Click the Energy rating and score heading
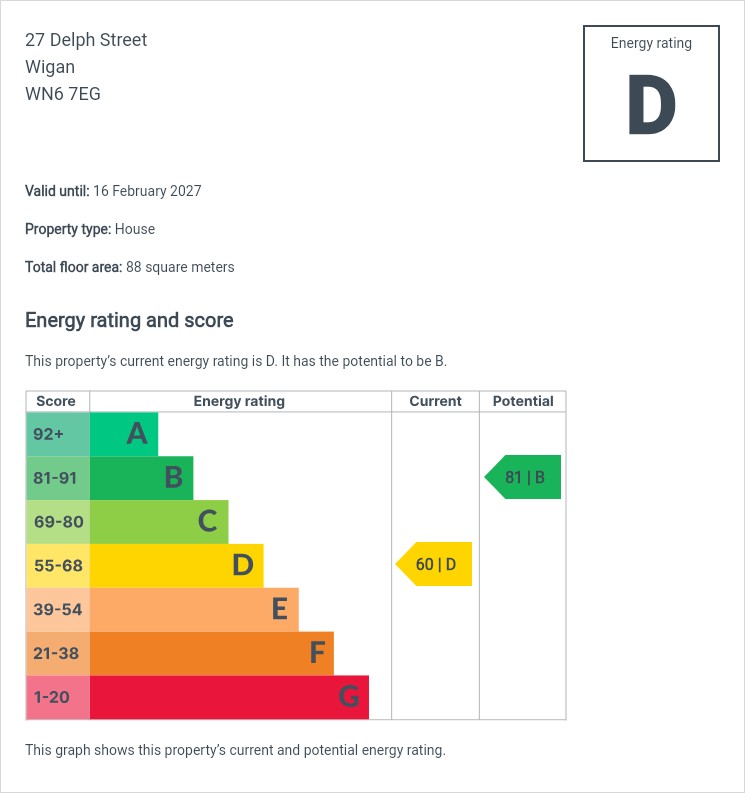This screenshot has width=745, height=793. point(129,321)
